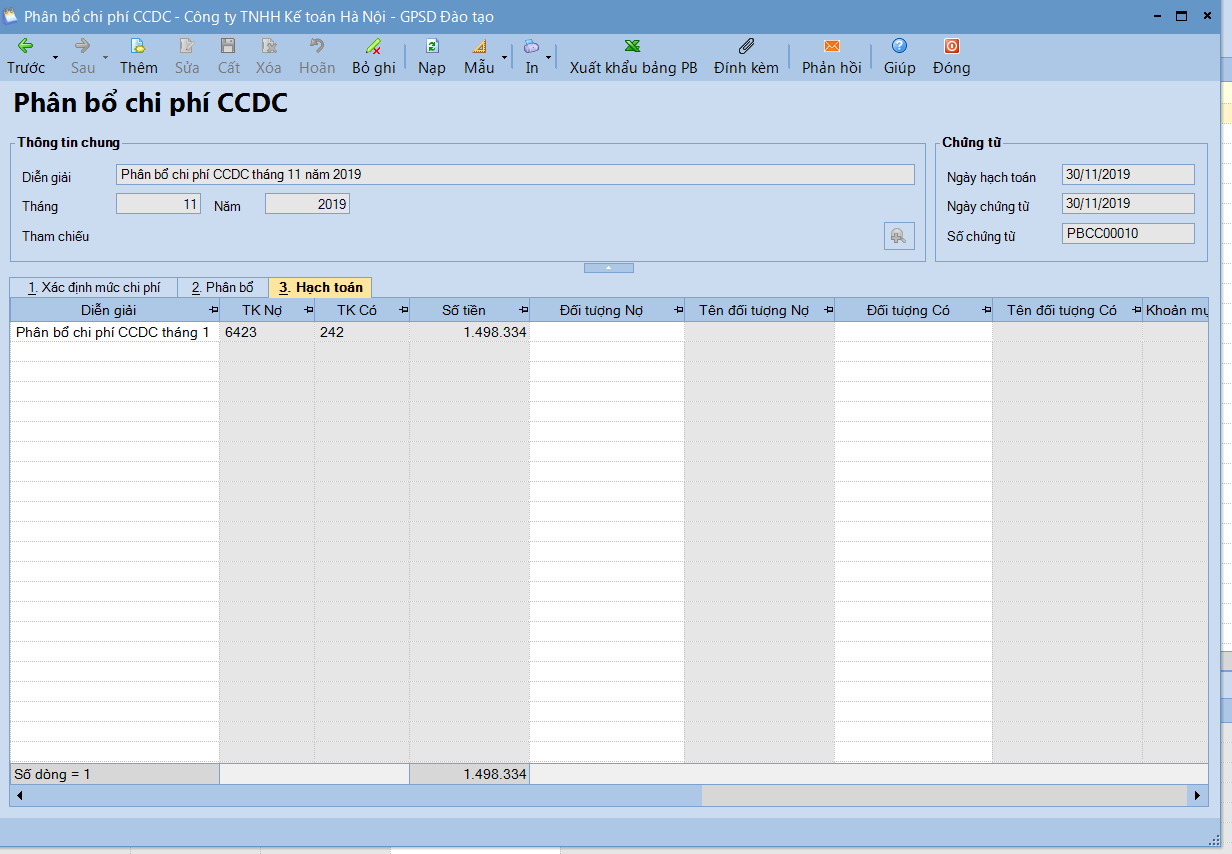Select amount cell 1.498.334 in first row
The width and height of the screenshot is (1232, 854).
tap(469, 332)
